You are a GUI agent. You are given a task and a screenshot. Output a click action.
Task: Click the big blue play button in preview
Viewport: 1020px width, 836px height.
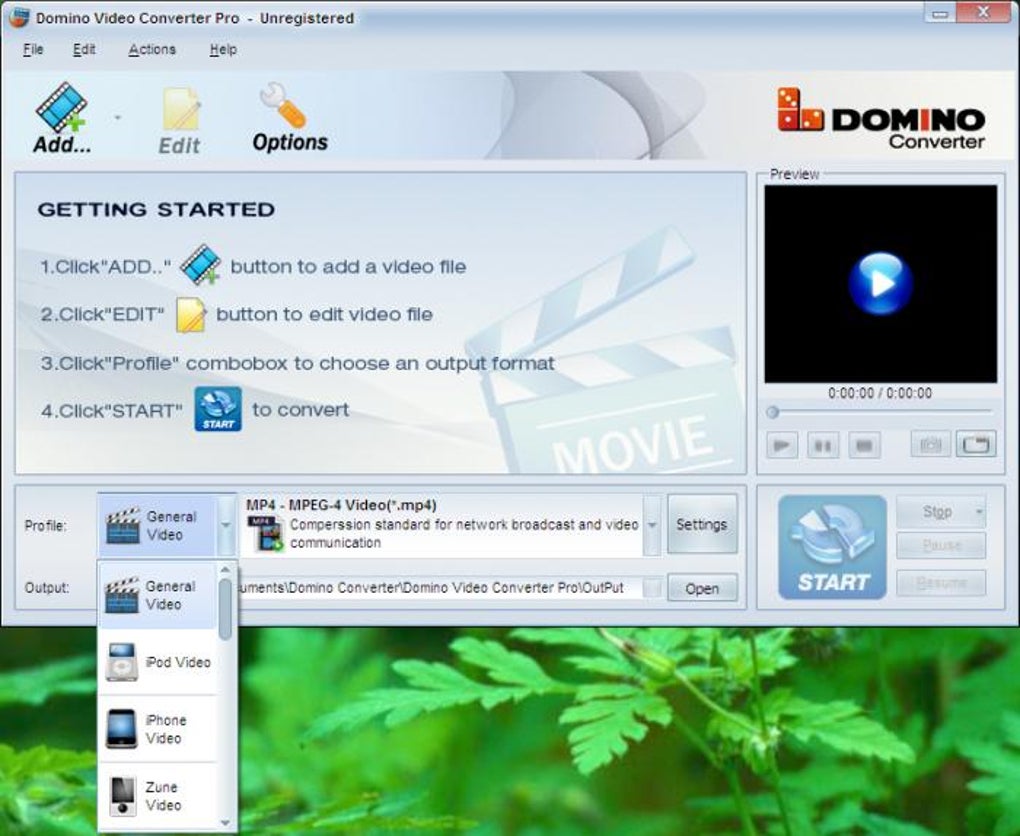pyautogui.click(x=880, y=284)
